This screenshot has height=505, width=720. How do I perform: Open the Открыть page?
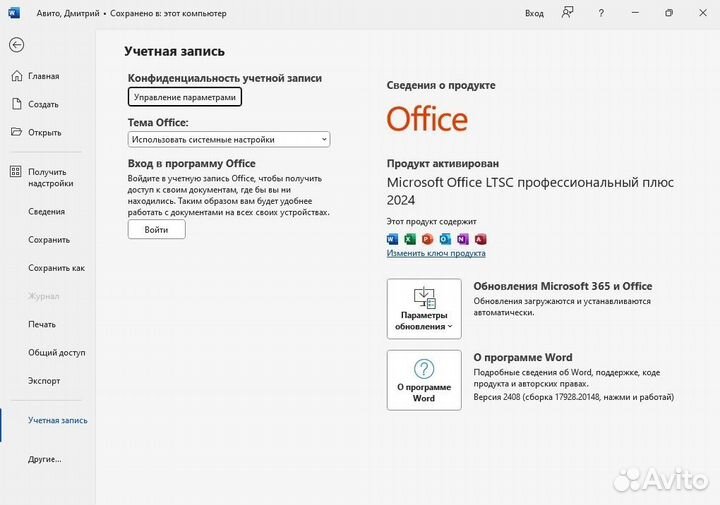click(45, 132)
